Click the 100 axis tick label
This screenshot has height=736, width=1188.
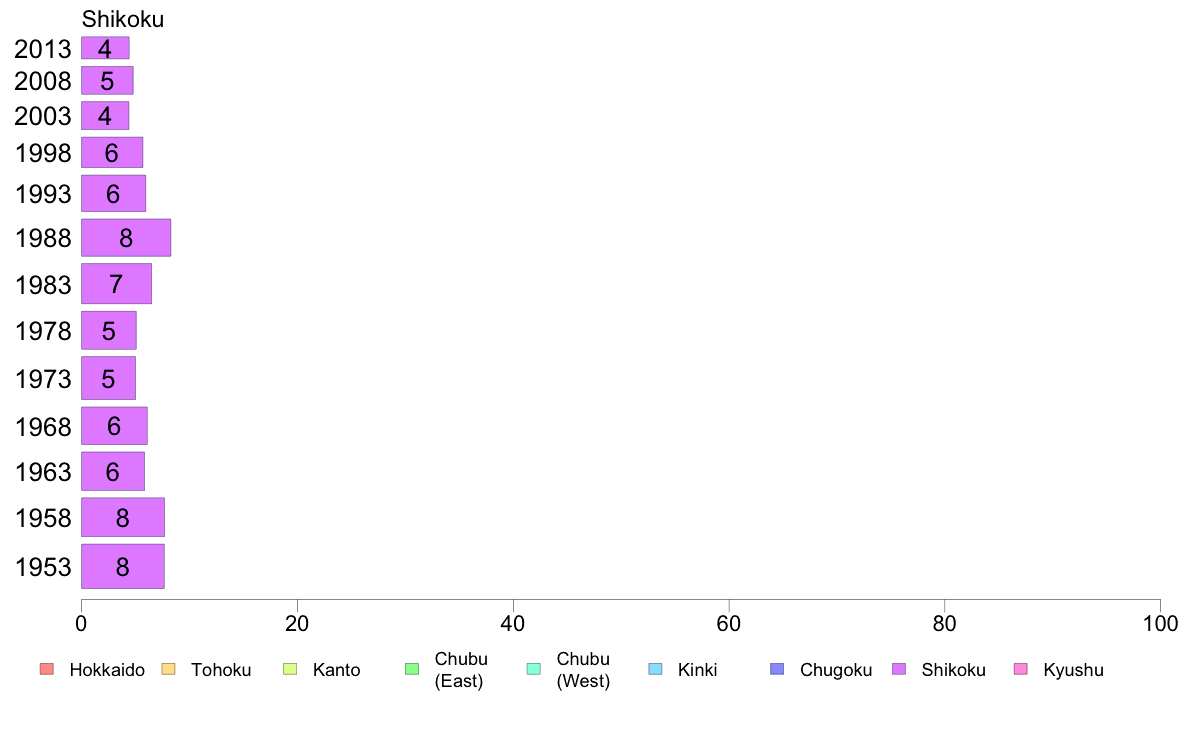pos(1160,624)
